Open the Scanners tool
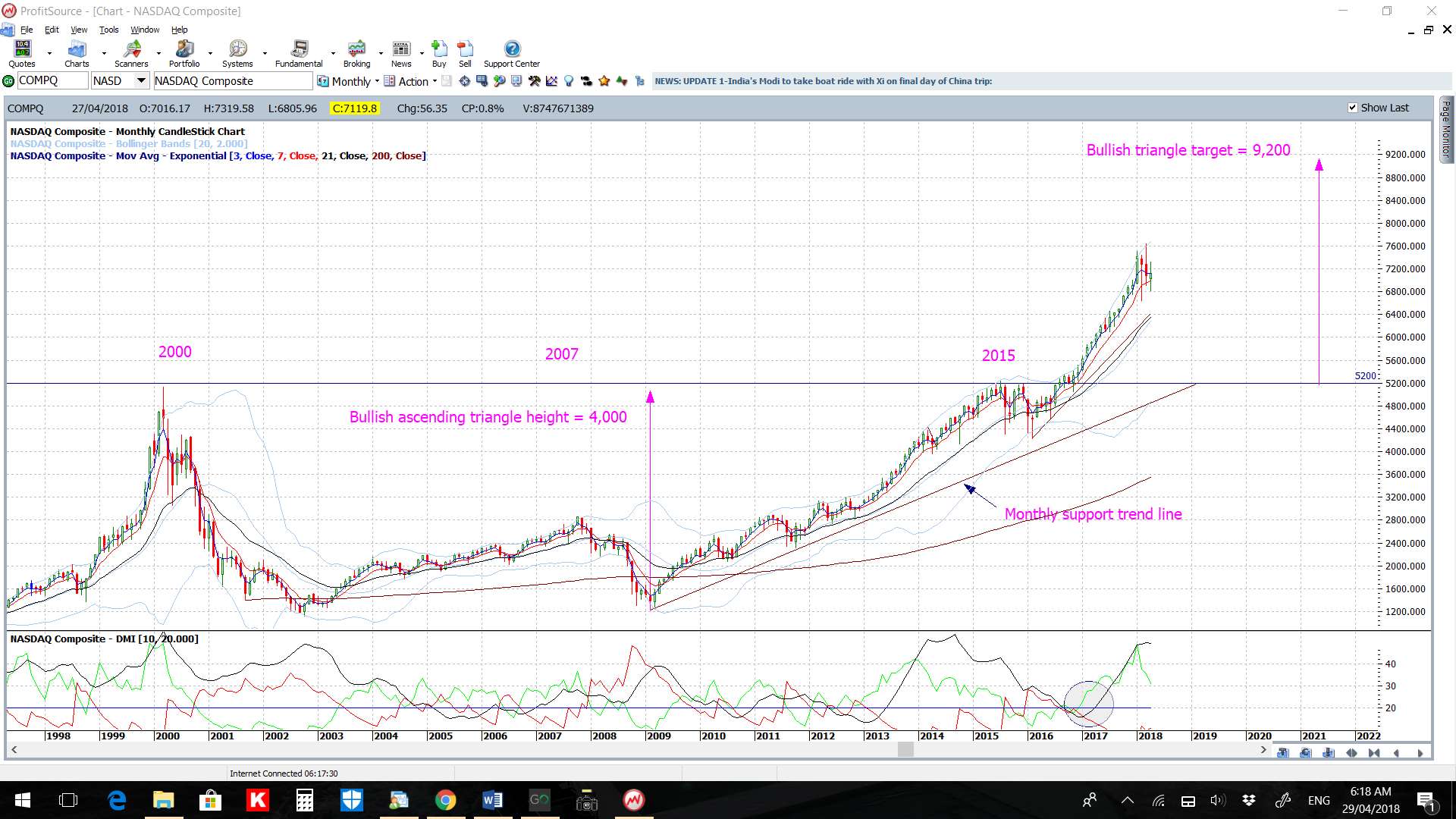The width and height of the screenshot is (1456, 819). point(131,53)
